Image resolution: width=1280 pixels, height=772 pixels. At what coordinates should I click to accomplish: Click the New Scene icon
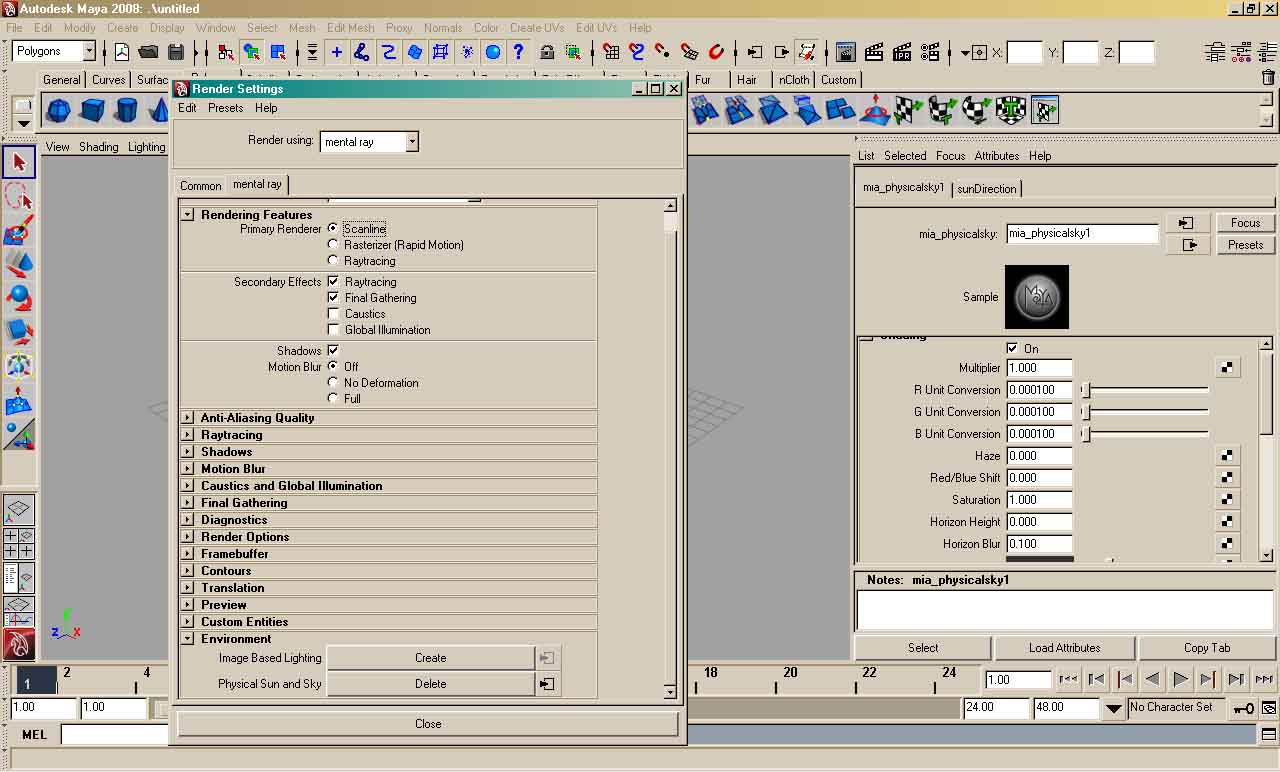pos(122,52)
